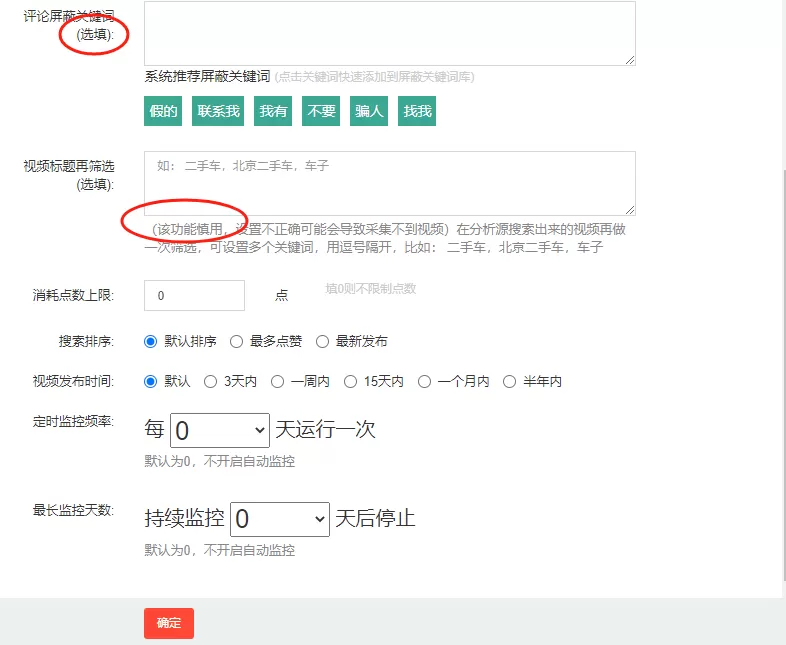Focus the 消耗点数上限 number field
Viewport: 786px width, 645px height.
pos(194,296)
